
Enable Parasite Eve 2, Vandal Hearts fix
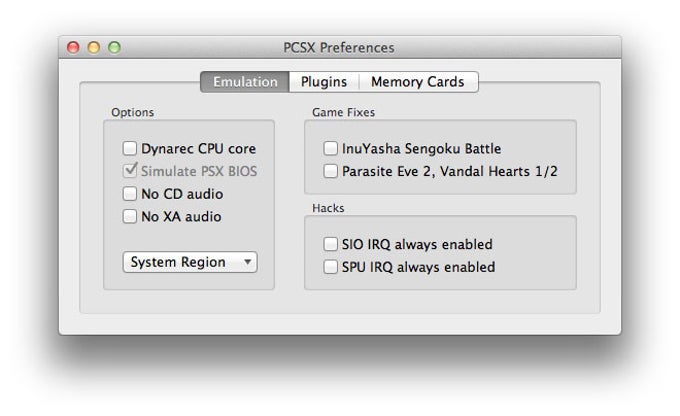[330, 171]
